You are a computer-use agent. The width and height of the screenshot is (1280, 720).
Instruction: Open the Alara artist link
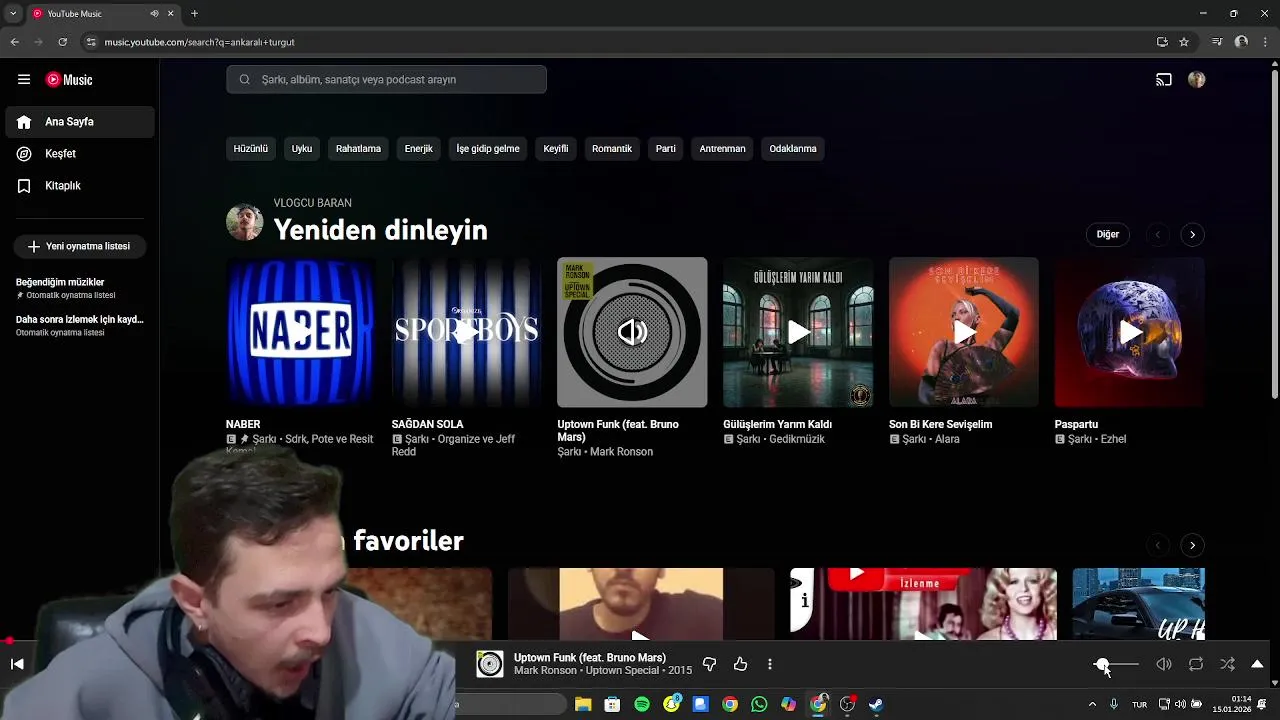click(947, 439)
